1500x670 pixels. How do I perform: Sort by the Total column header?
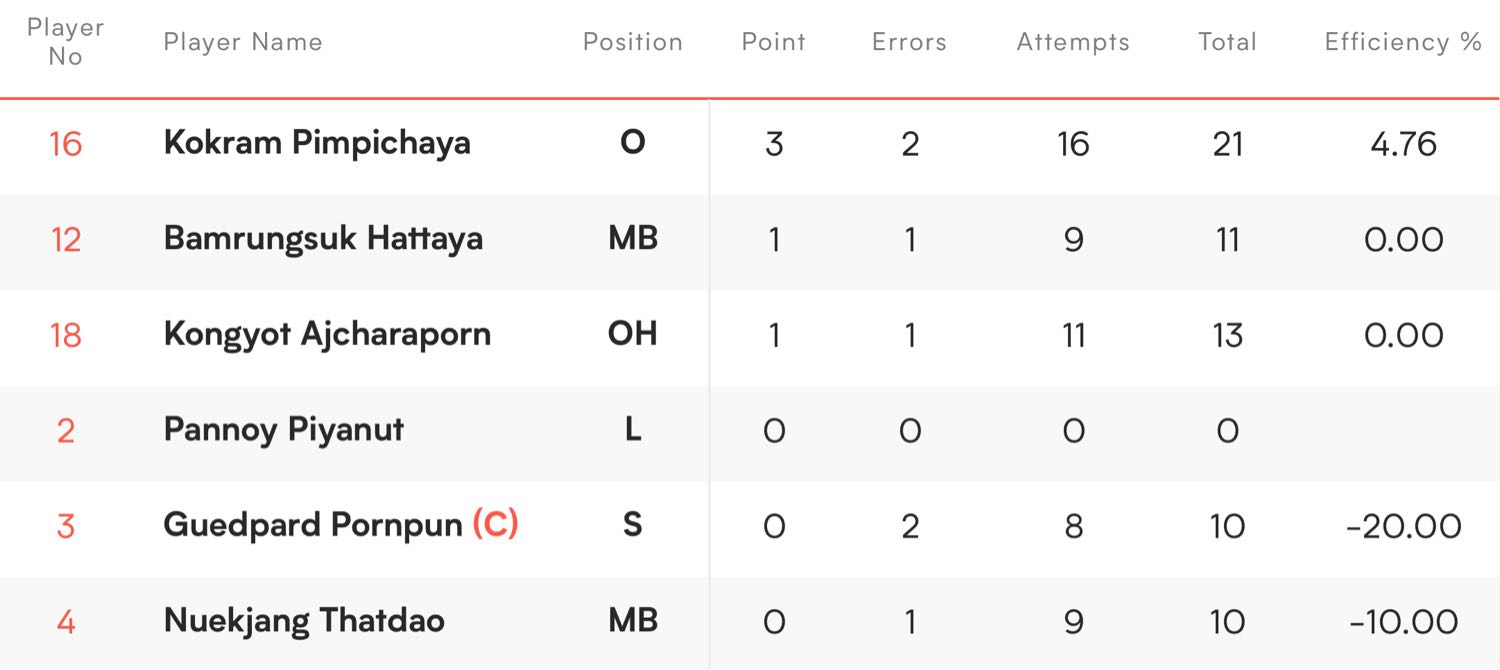[1227, 42]
